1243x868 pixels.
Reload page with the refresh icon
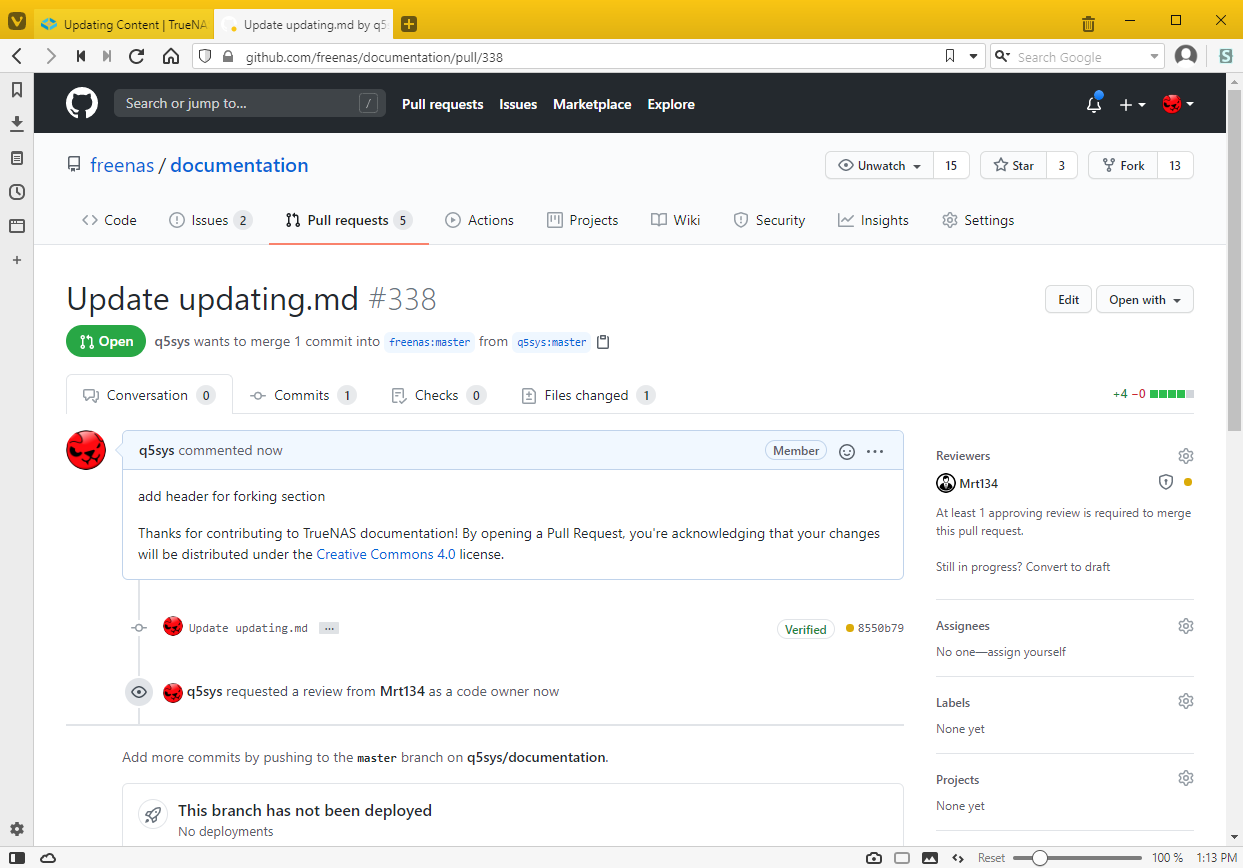click(137, 57)
